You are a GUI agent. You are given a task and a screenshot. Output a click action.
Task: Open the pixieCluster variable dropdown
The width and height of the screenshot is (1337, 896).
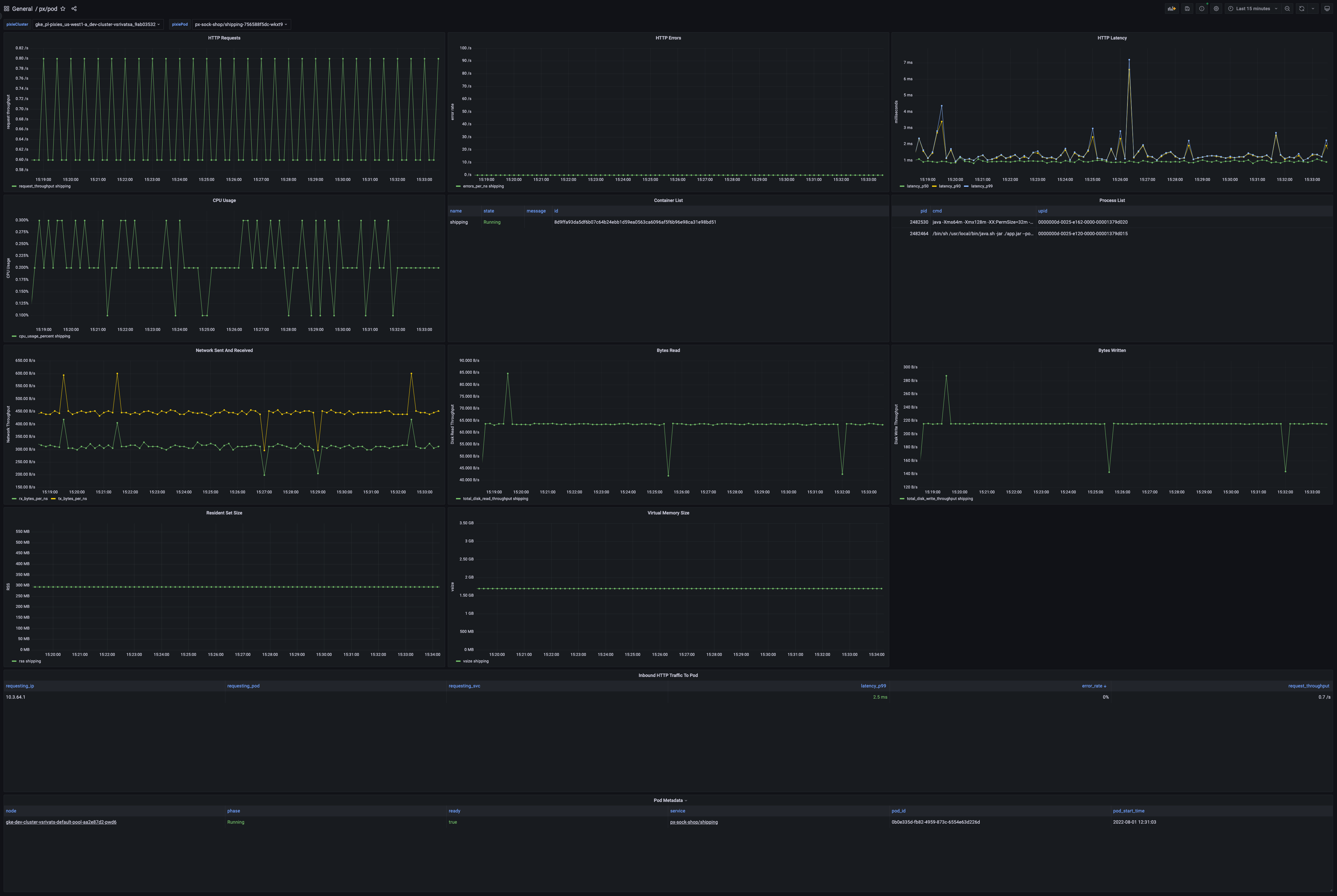pyautogui.click(x=97, y=24)
